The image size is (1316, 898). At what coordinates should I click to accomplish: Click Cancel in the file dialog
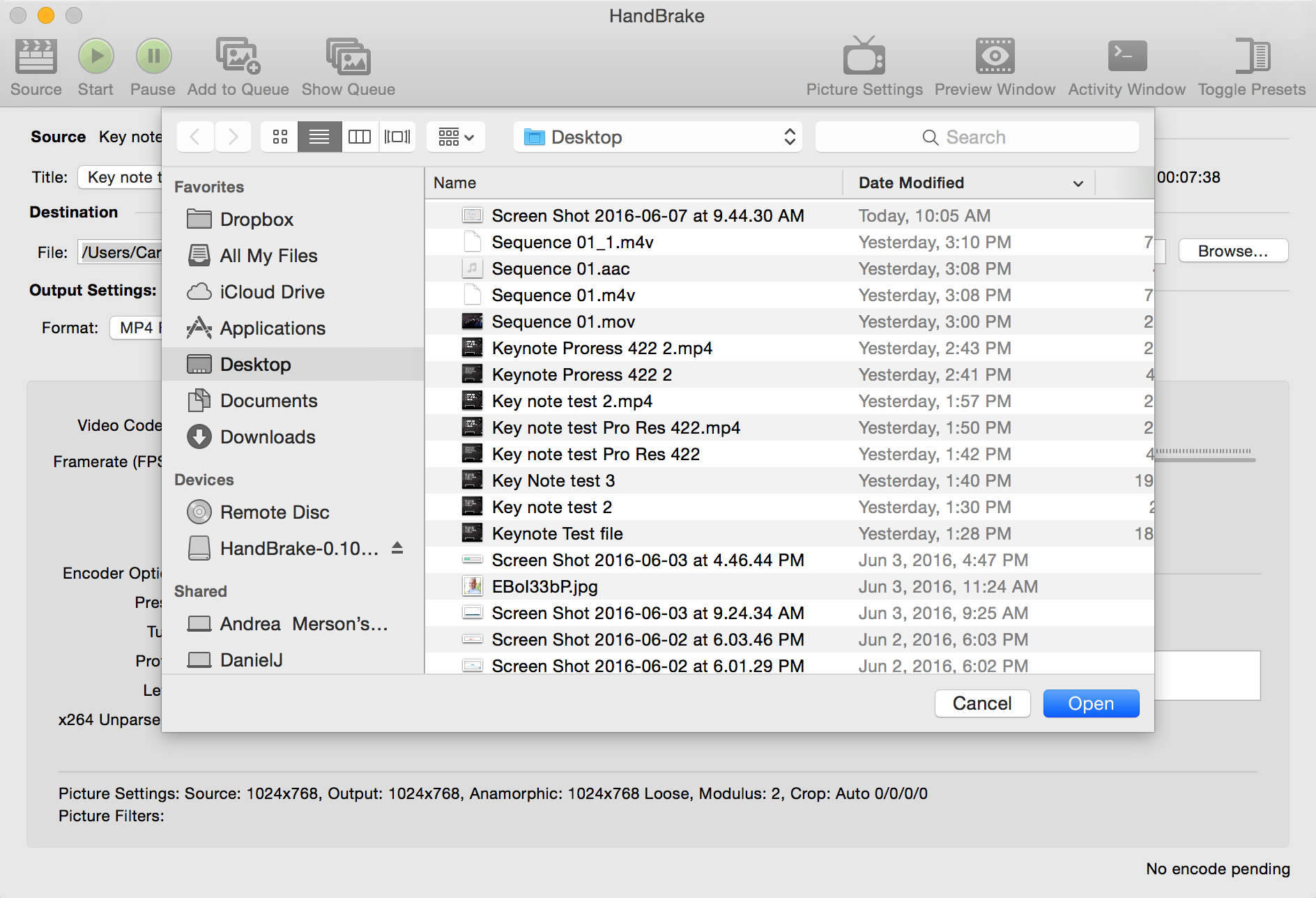[x=982, y=703]
